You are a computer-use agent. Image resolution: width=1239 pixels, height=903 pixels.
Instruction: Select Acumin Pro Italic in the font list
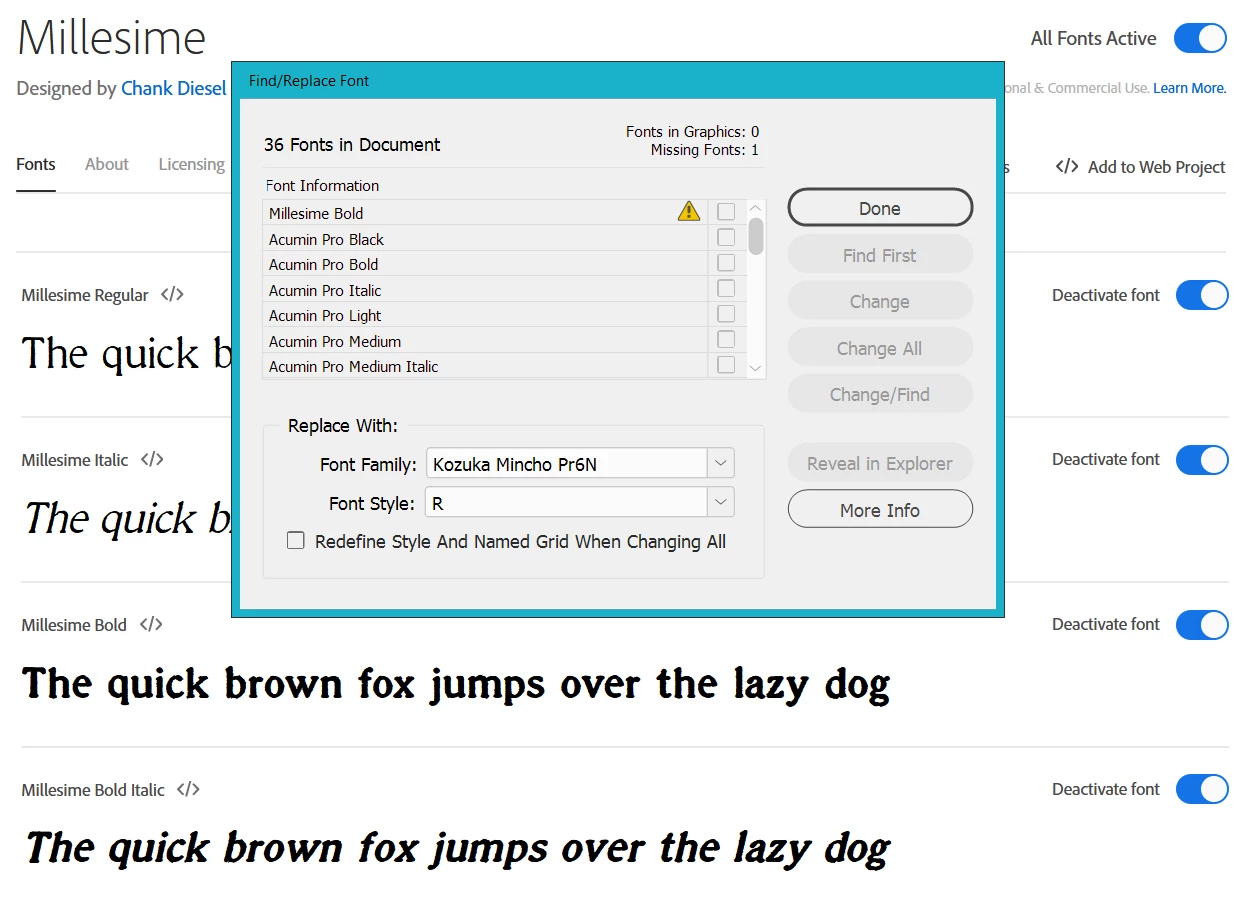pyautogui.click(x=485, y=290)
